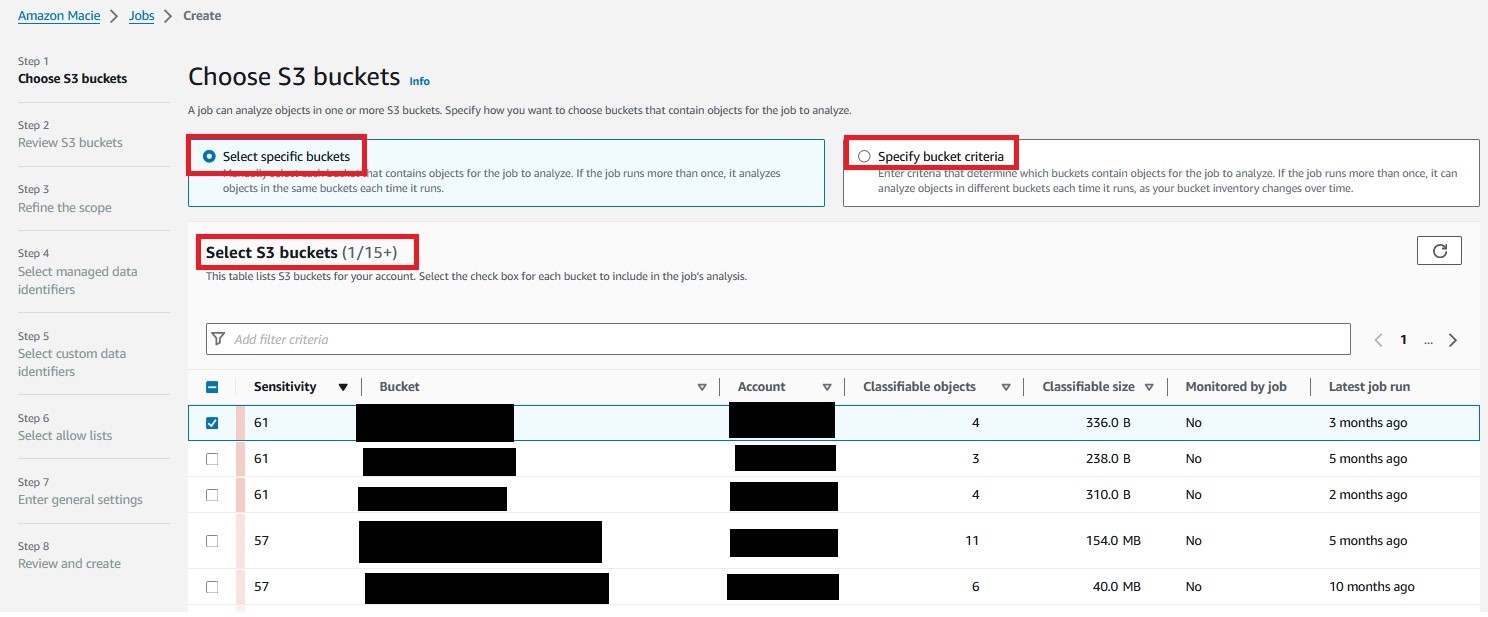Click the 11 classifiable objects cell
This screenshot has height=617, width=1488.
(x=972, y=541)
